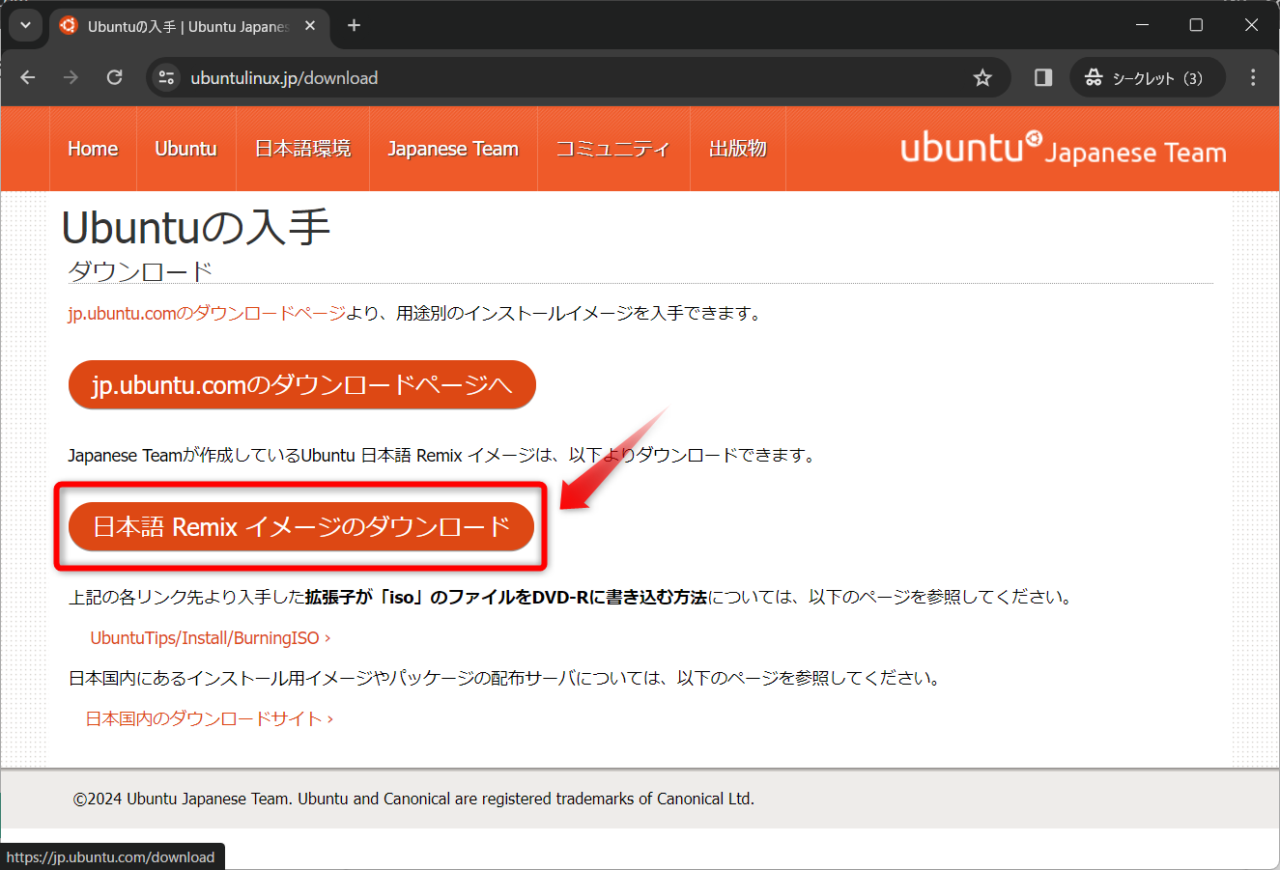This screenshot has width=1280, height=870.
Task: Open the UbuntuTips/Install/BurningISO link
Action: 205,637
